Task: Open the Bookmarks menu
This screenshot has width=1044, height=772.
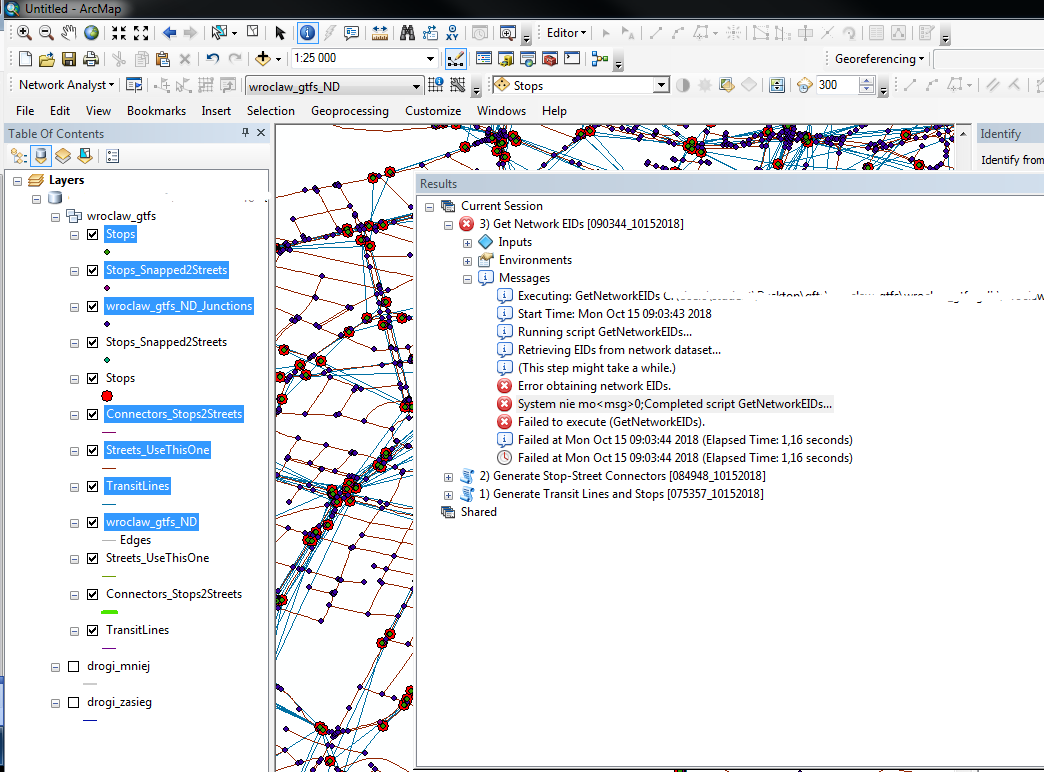Action: tap(156, 111)
